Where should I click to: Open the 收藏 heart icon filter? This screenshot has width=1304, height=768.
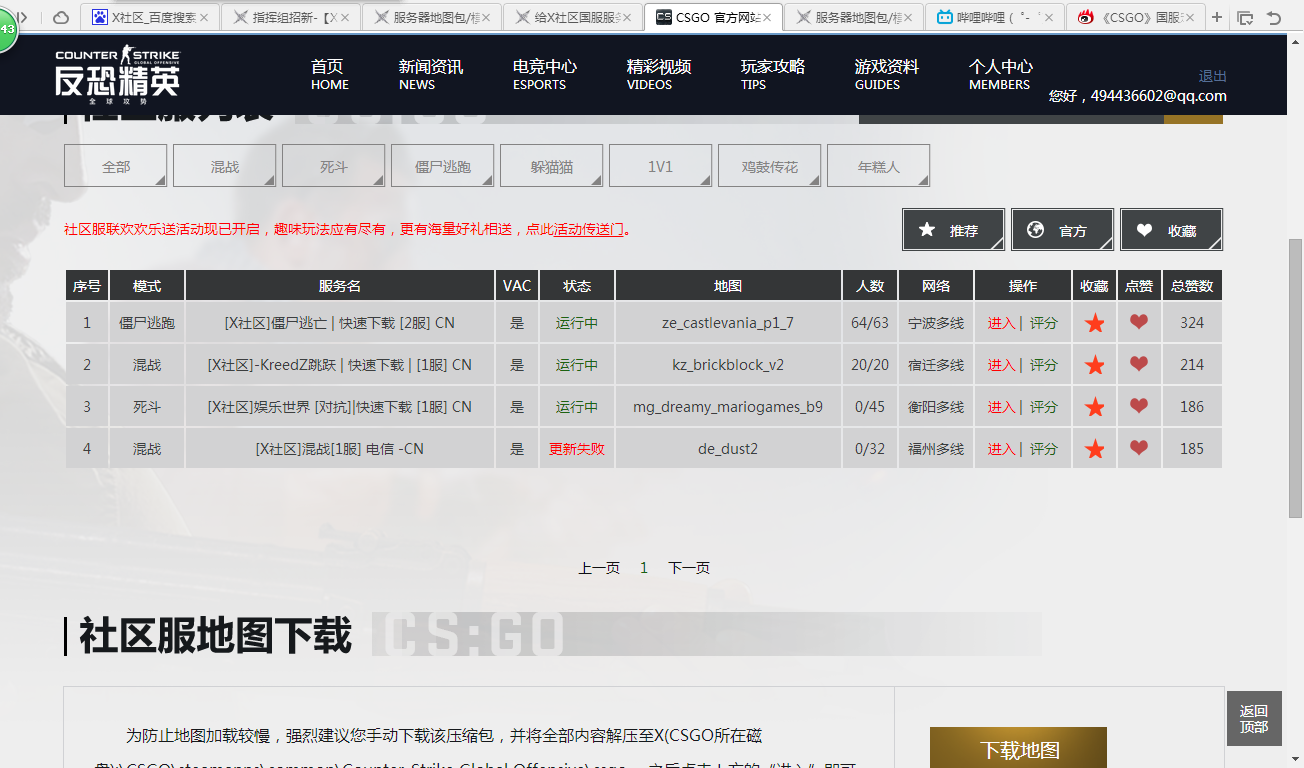(x=1171, y=229)
